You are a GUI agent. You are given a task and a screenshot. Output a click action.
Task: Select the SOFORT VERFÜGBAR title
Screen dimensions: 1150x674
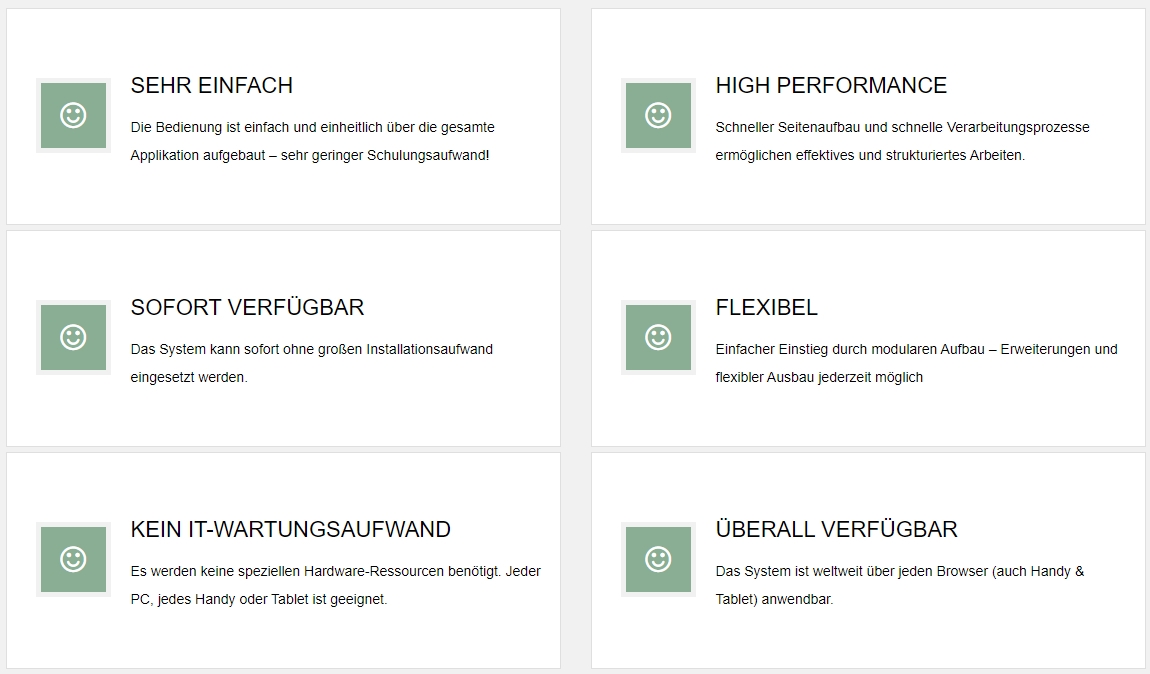247,308
